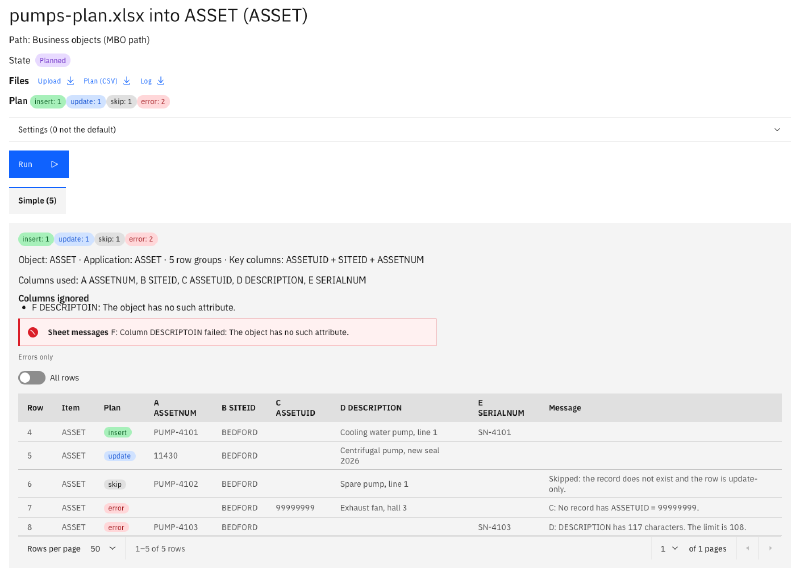Click the Row column header
Viewport: 800px width, 568px height.
35,408
